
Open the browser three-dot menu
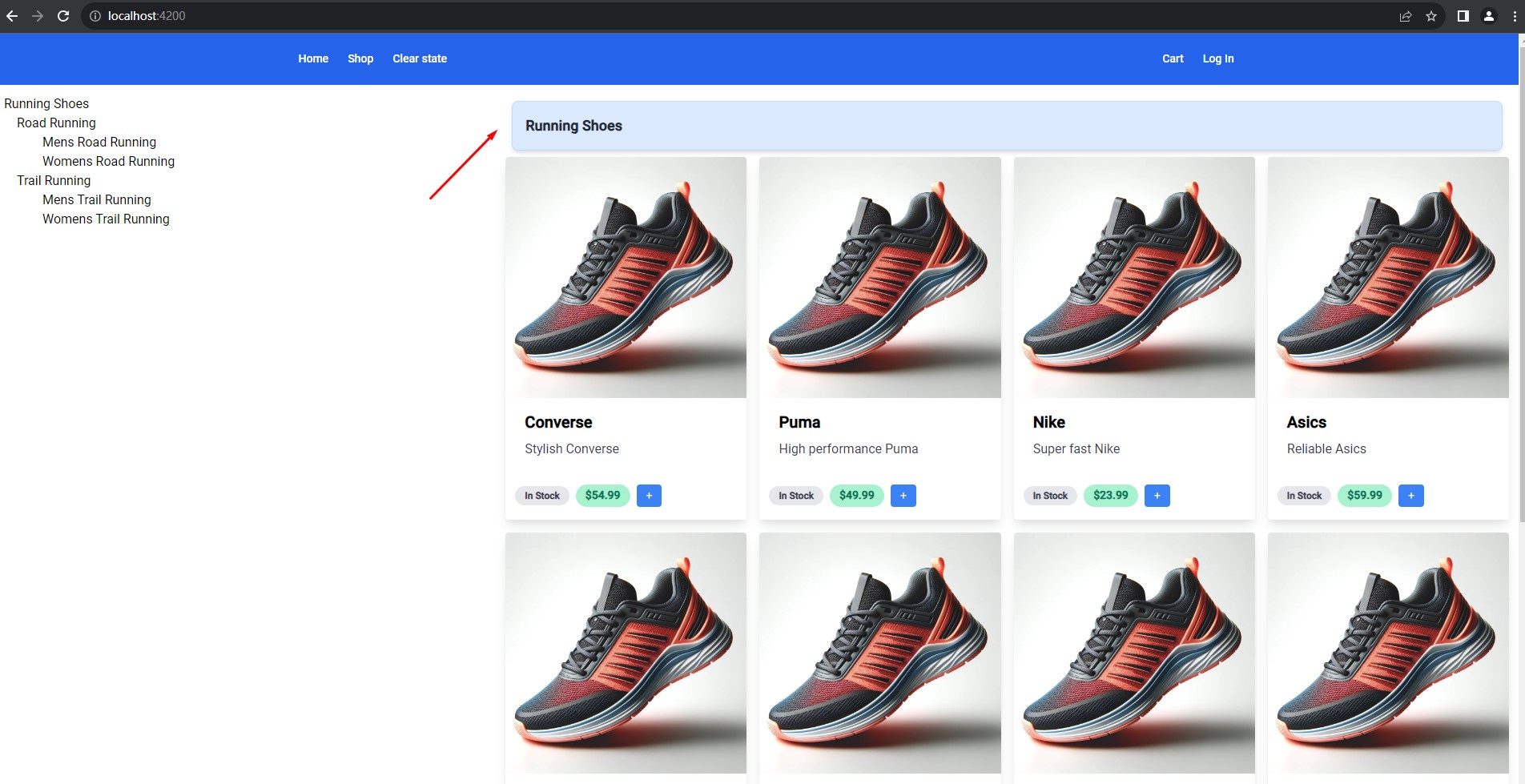[x=1515, y=16]
